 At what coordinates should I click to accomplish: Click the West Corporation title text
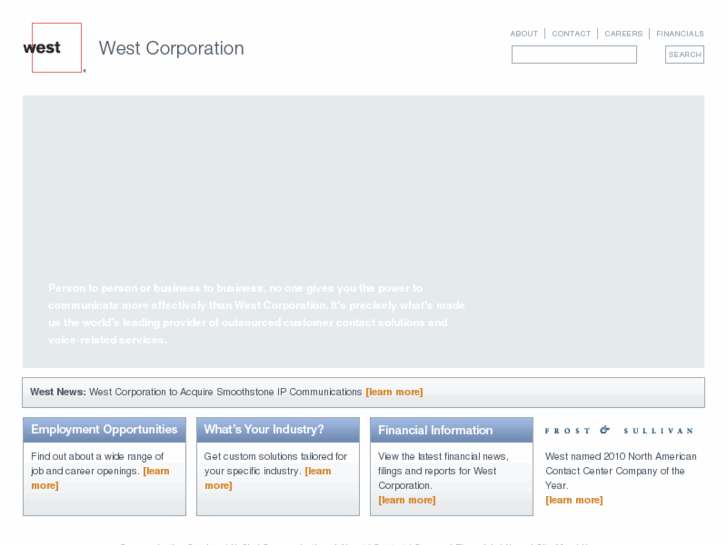[171, 48]
